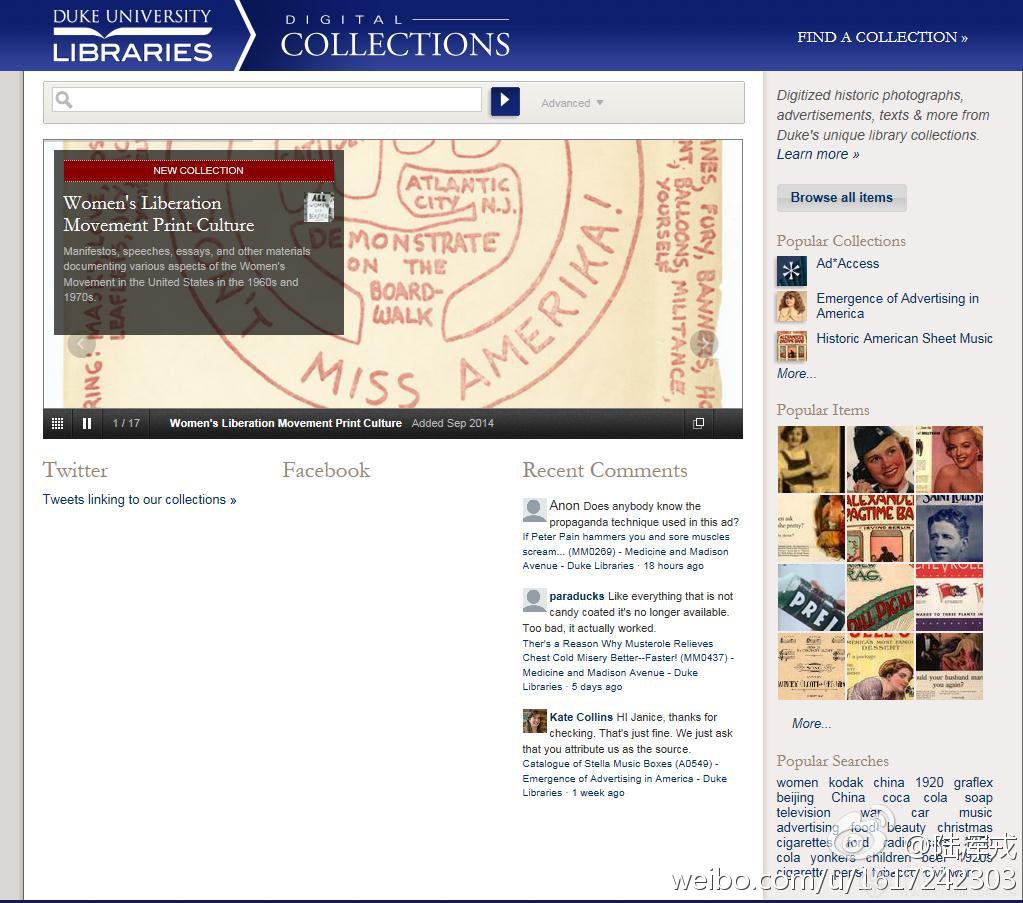Viewport: 1023px width, 903px height.
Task: Click the Historic American Sheet Music icon
Action: coord(791,346)
